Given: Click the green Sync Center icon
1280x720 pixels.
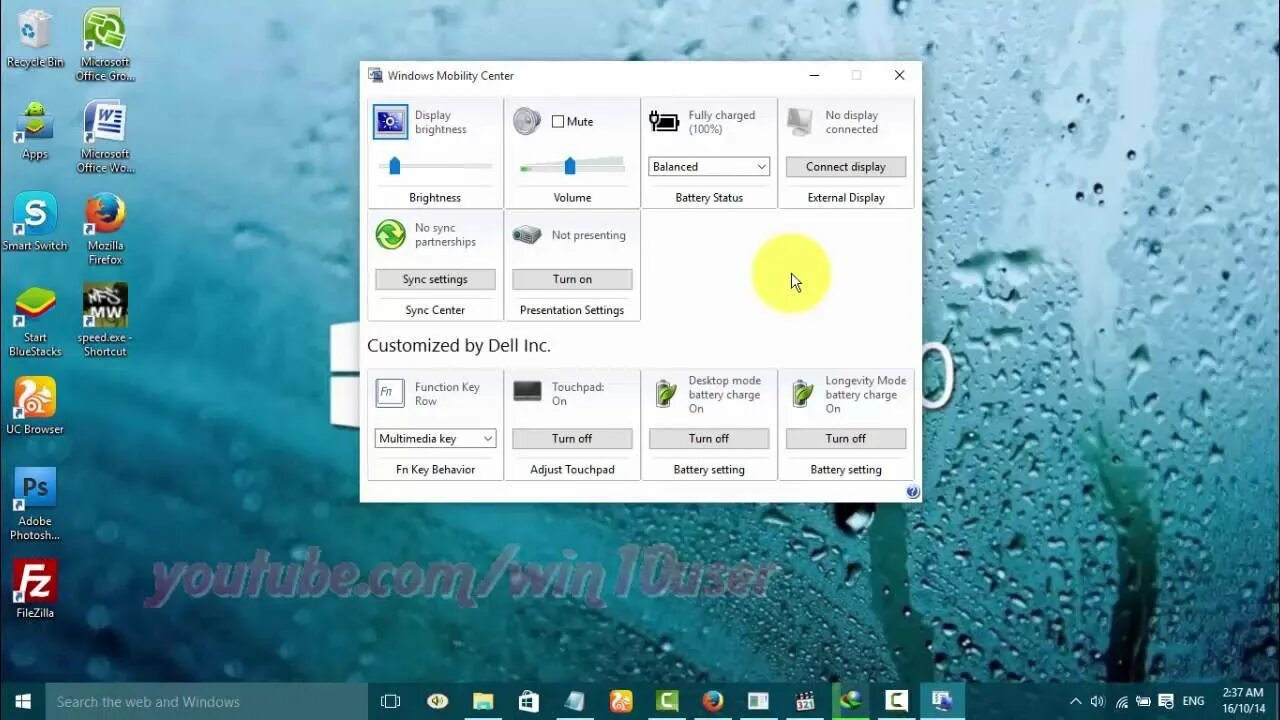Looking at the screenshot, I should pos(390,234).
